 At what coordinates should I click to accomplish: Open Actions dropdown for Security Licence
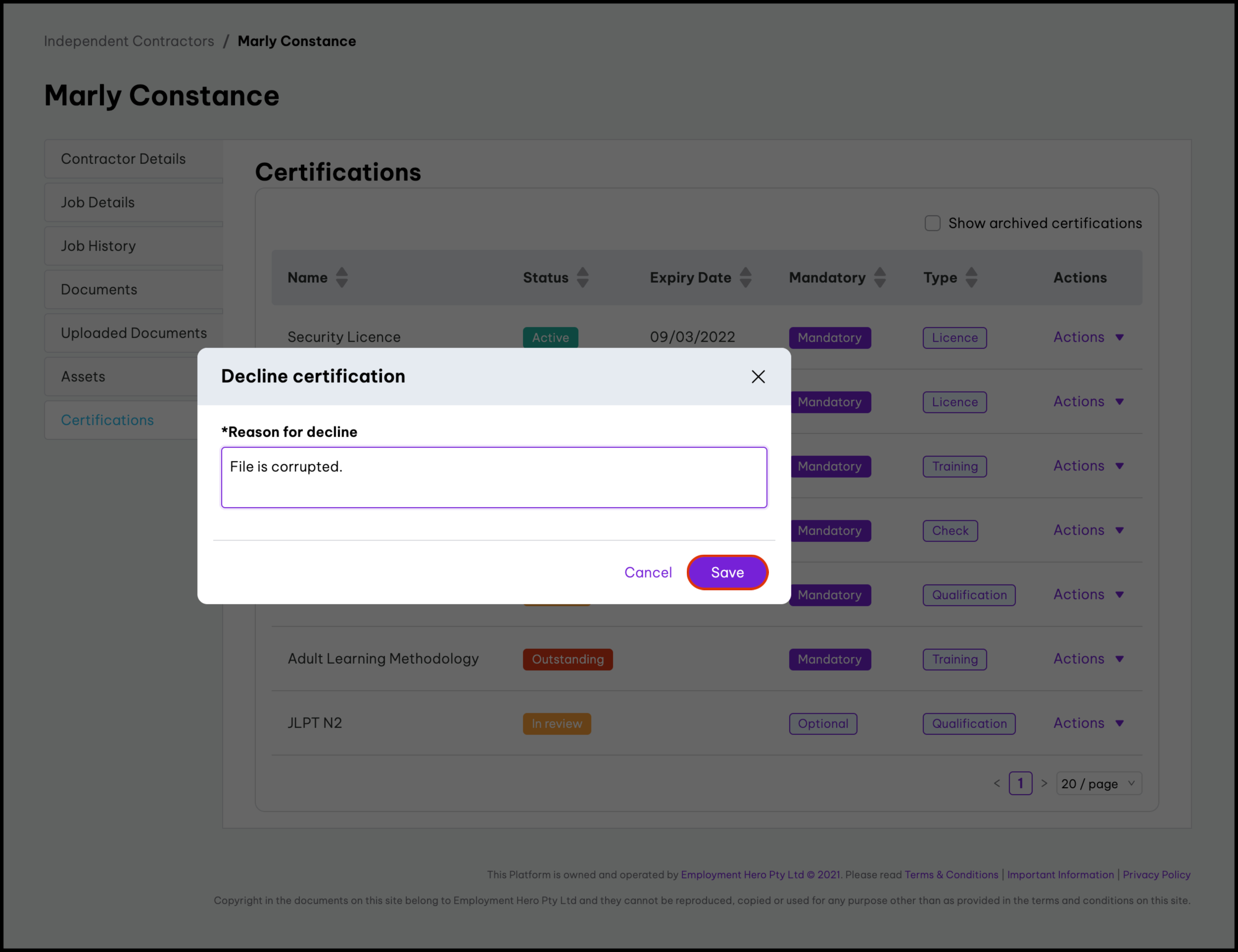point(1088,337)
